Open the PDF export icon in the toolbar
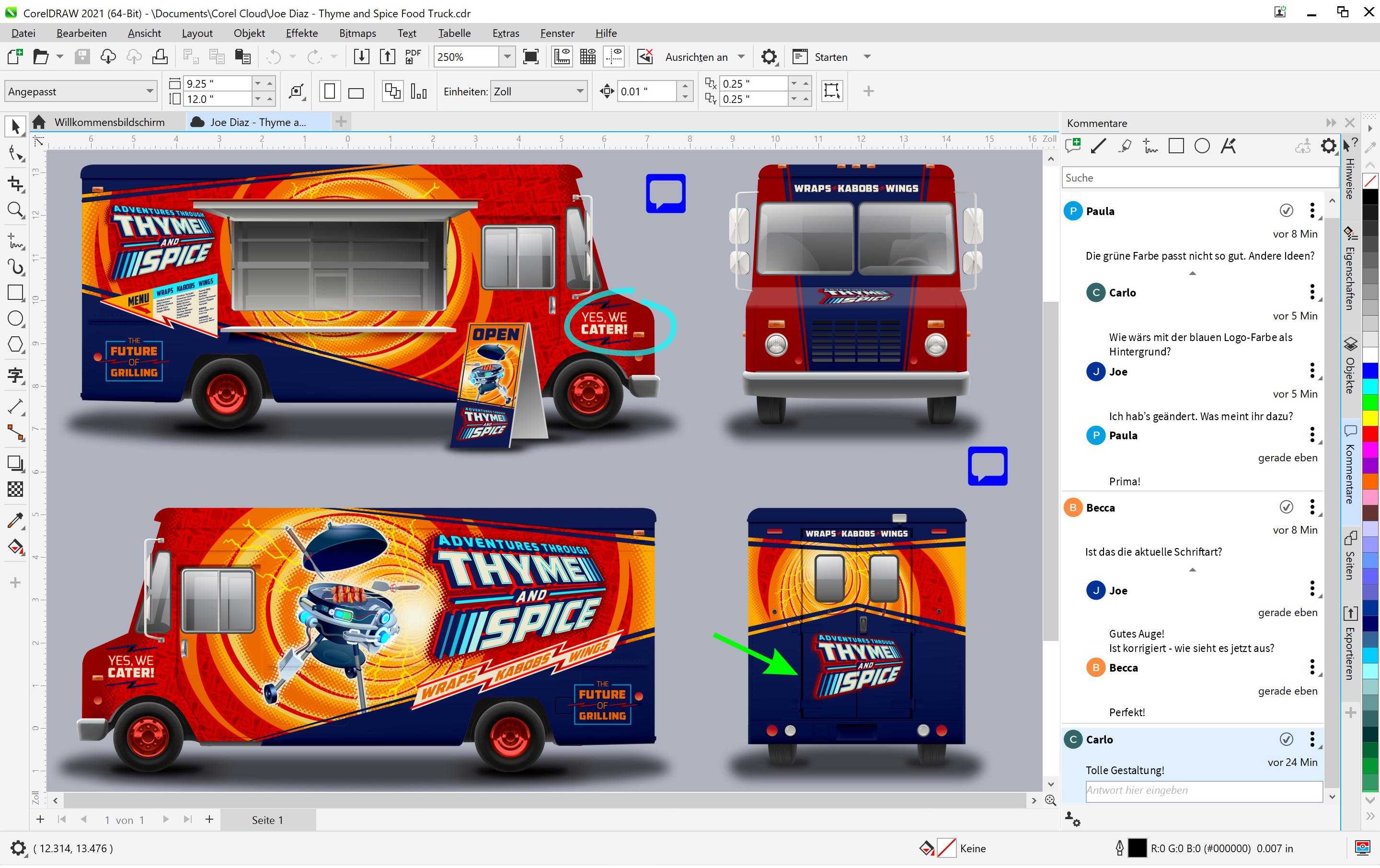The image size is (1380, 868). (412, 56)
